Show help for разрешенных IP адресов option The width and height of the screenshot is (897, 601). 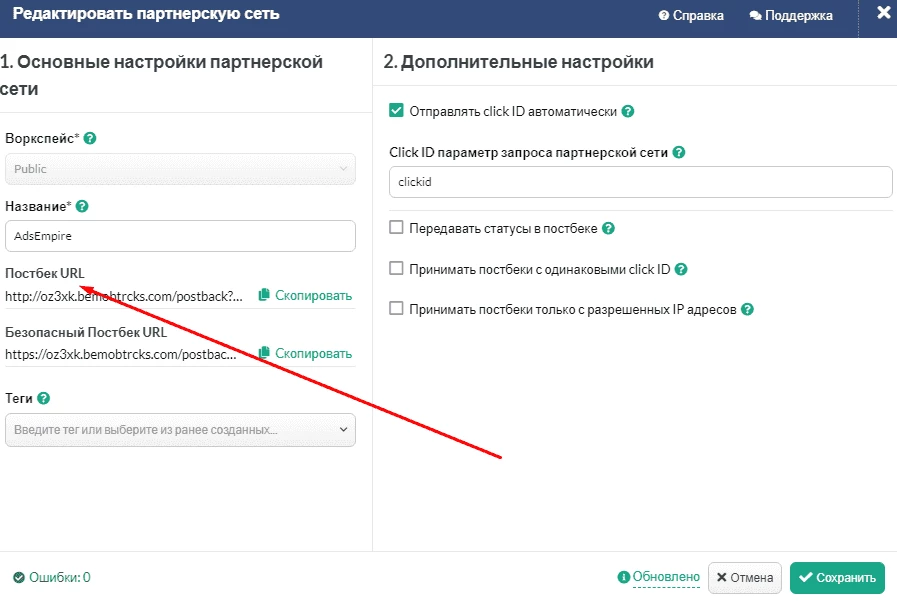747,309
